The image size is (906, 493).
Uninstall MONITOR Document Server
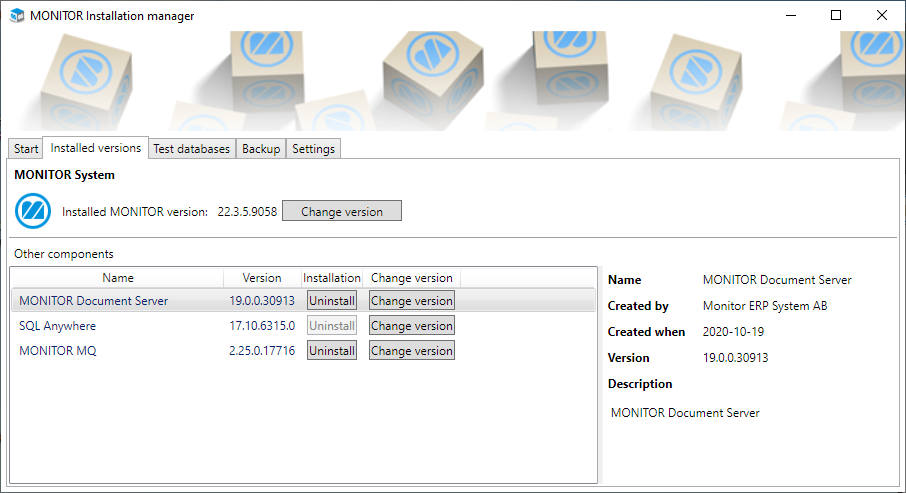pos(331,301)
